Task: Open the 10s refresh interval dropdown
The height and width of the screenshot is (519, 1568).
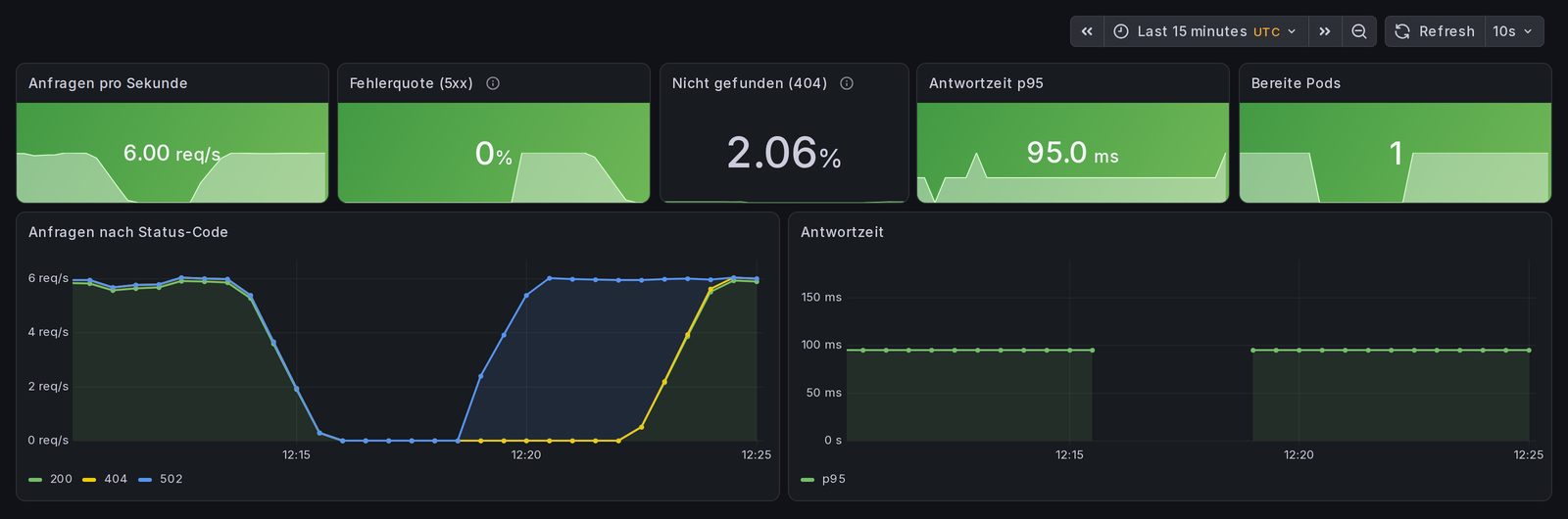Action: (x=1514, y=31)
